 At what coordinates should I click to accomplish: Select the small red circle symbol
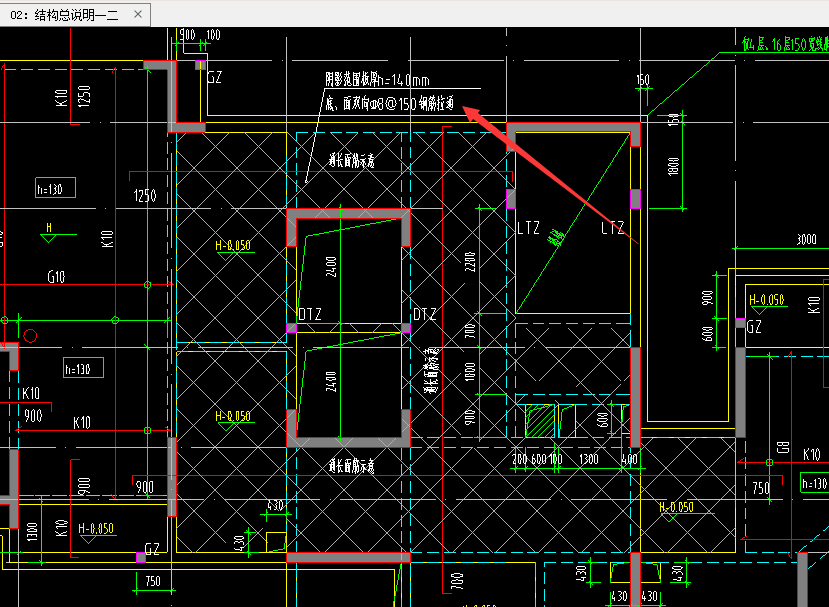[31, 336]
